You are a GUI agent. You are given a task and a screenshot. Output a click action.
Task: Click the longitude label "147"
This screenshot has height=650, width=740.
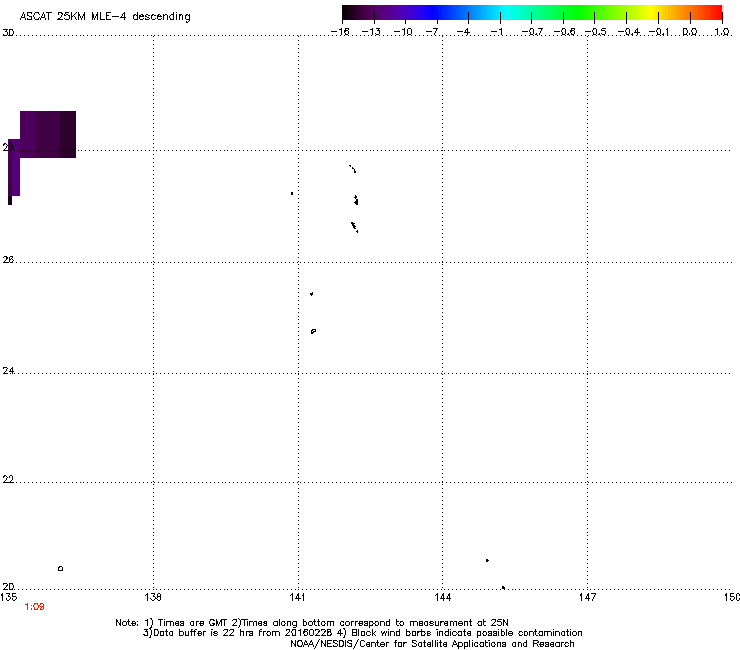pos(588,597)
